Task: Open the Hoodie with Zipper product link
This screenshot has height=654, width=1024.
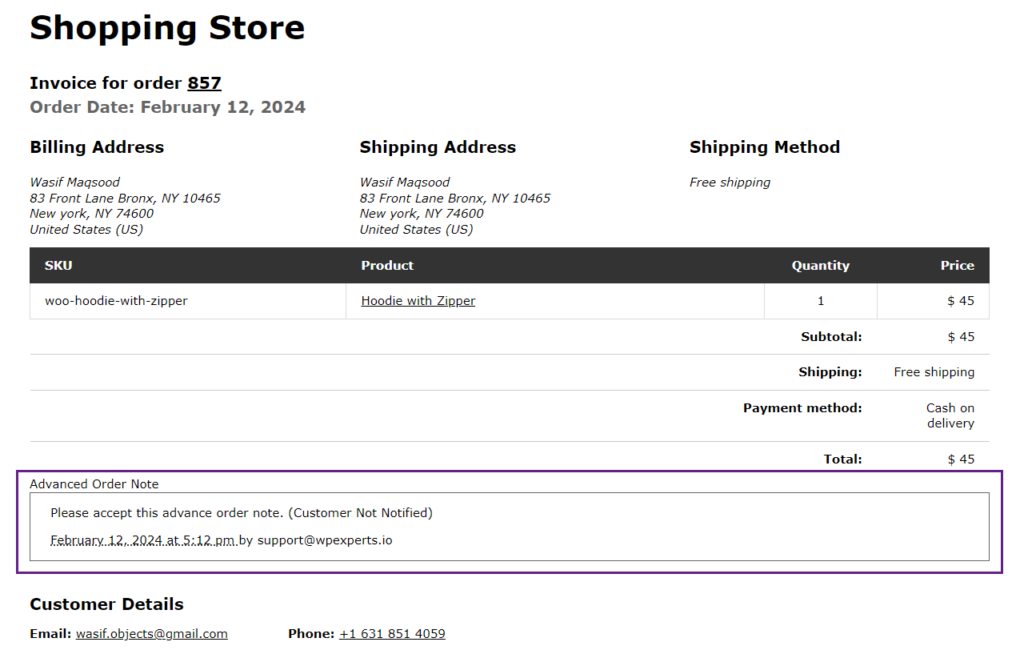Action: [418, 301]
